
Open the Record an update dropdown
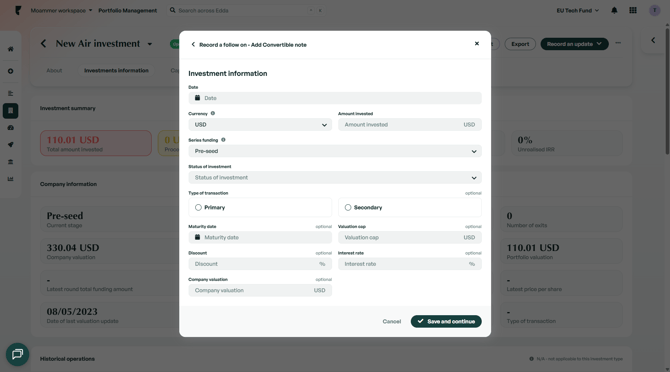(574, 44)
